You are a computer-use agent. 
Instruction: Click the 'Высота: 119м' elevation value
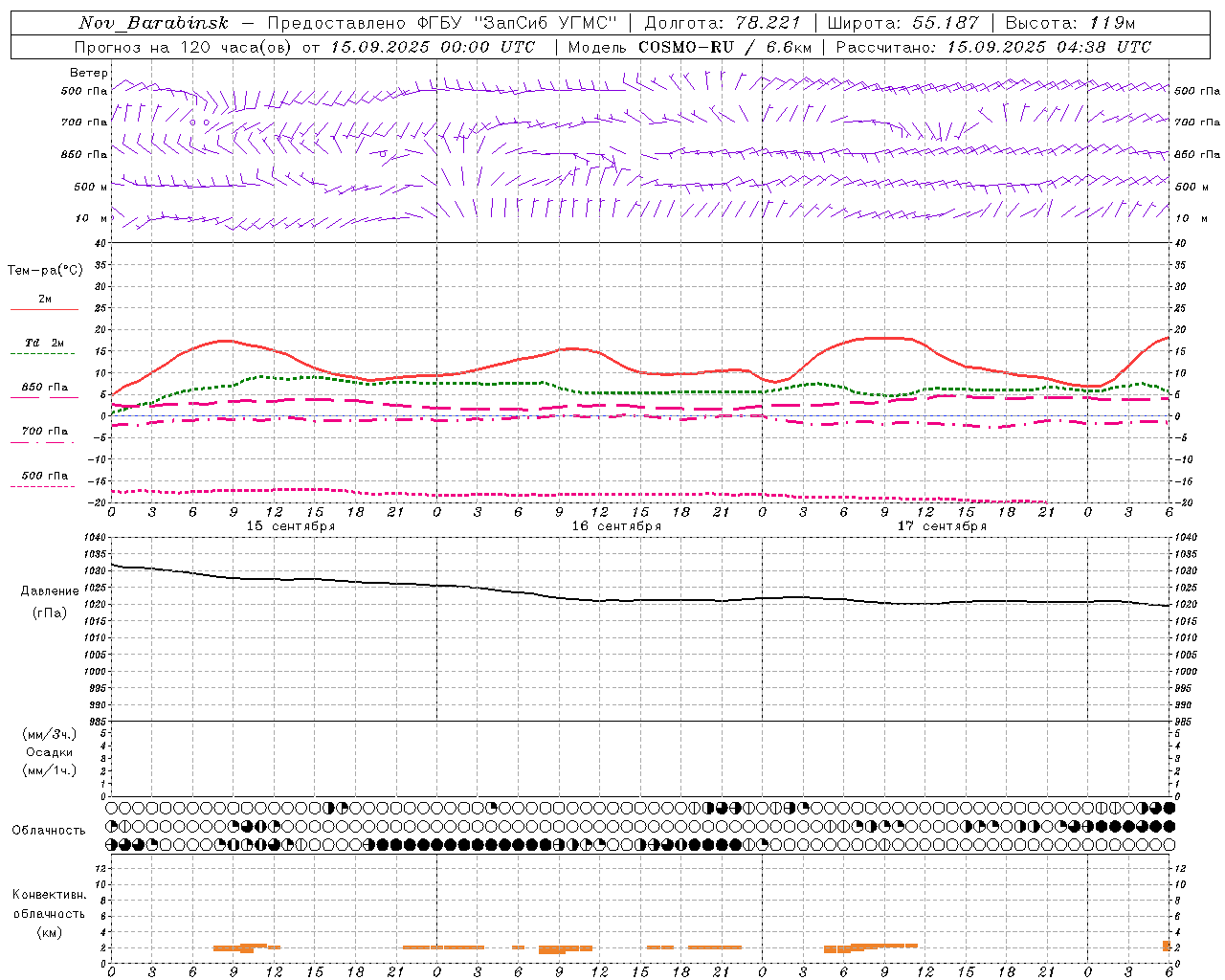pyautogui.click(x=1070, y=23)
